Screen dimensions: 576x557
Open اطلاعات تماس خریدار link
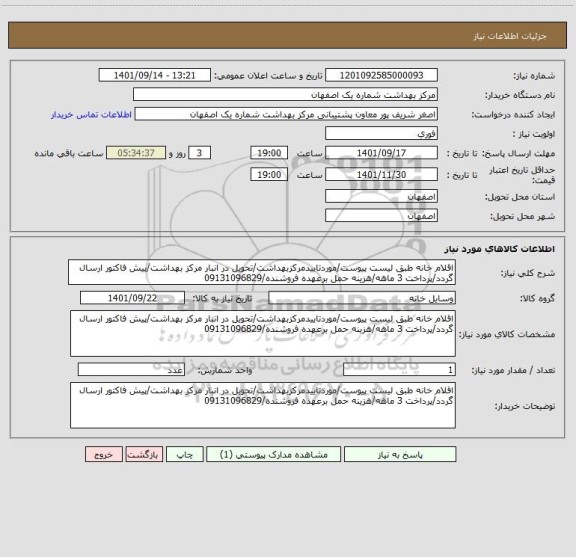coord(91,115)
